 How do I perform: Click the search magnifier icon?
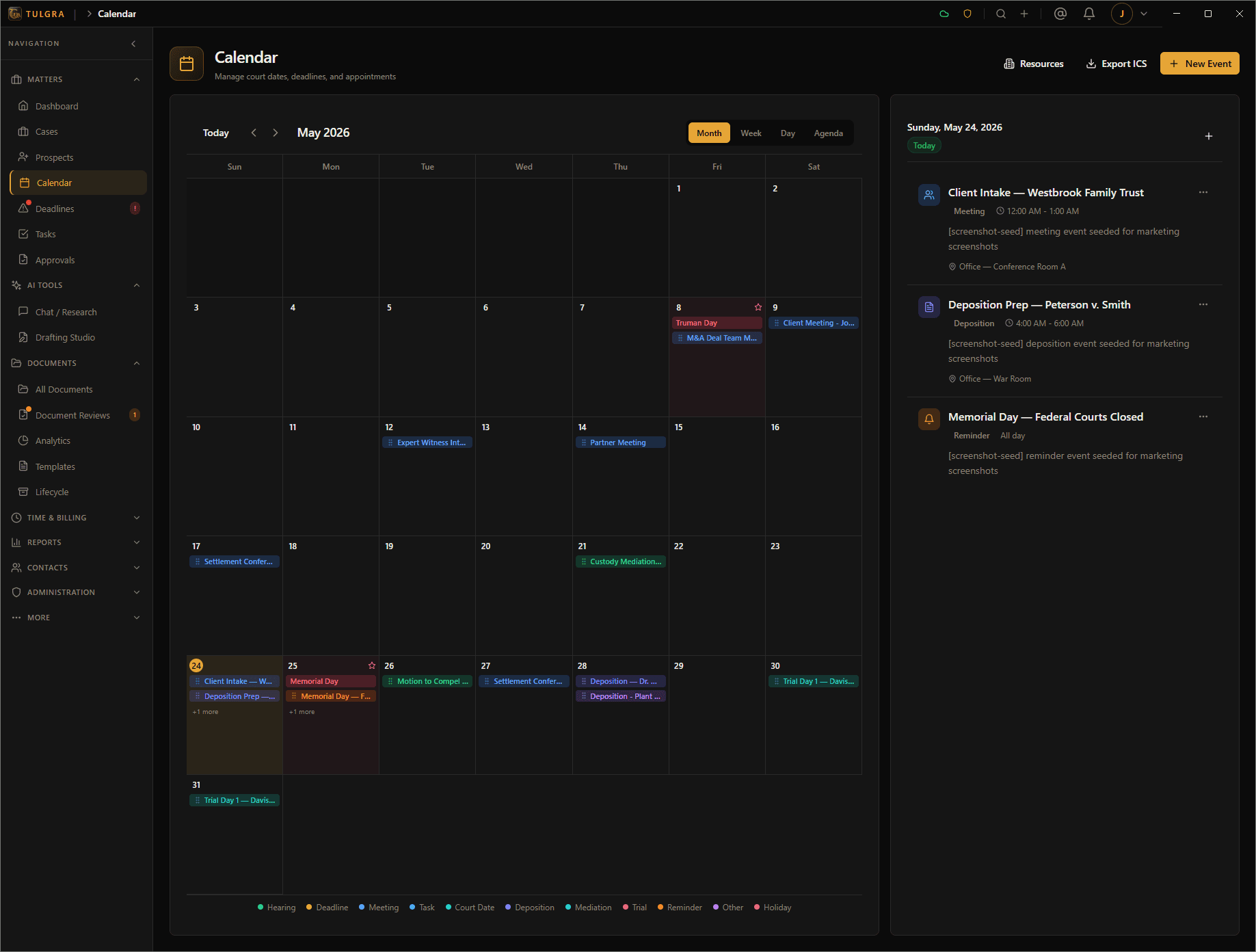coord(1001,14)
